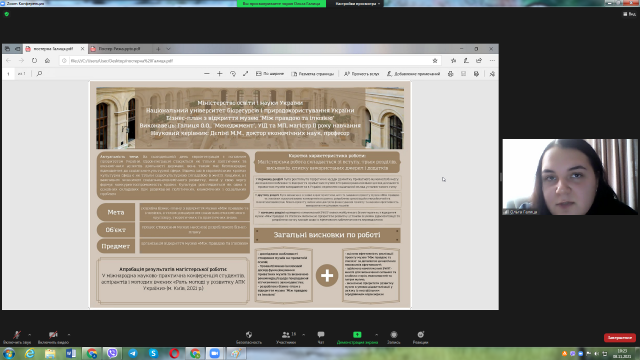Click Read aloud in PDF toolbar
This screenshot has height=360, width=640.
pos(362,74)
